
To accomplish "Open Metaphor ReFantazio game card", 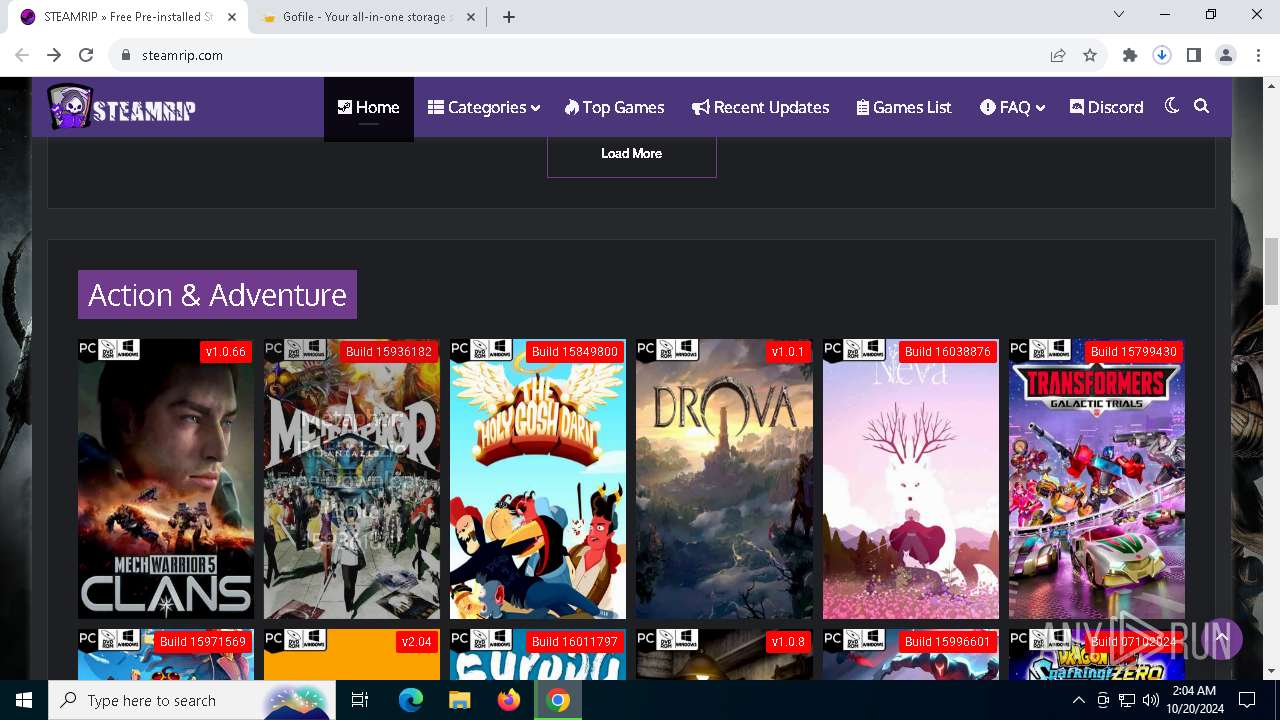I will tap(352, 479).
